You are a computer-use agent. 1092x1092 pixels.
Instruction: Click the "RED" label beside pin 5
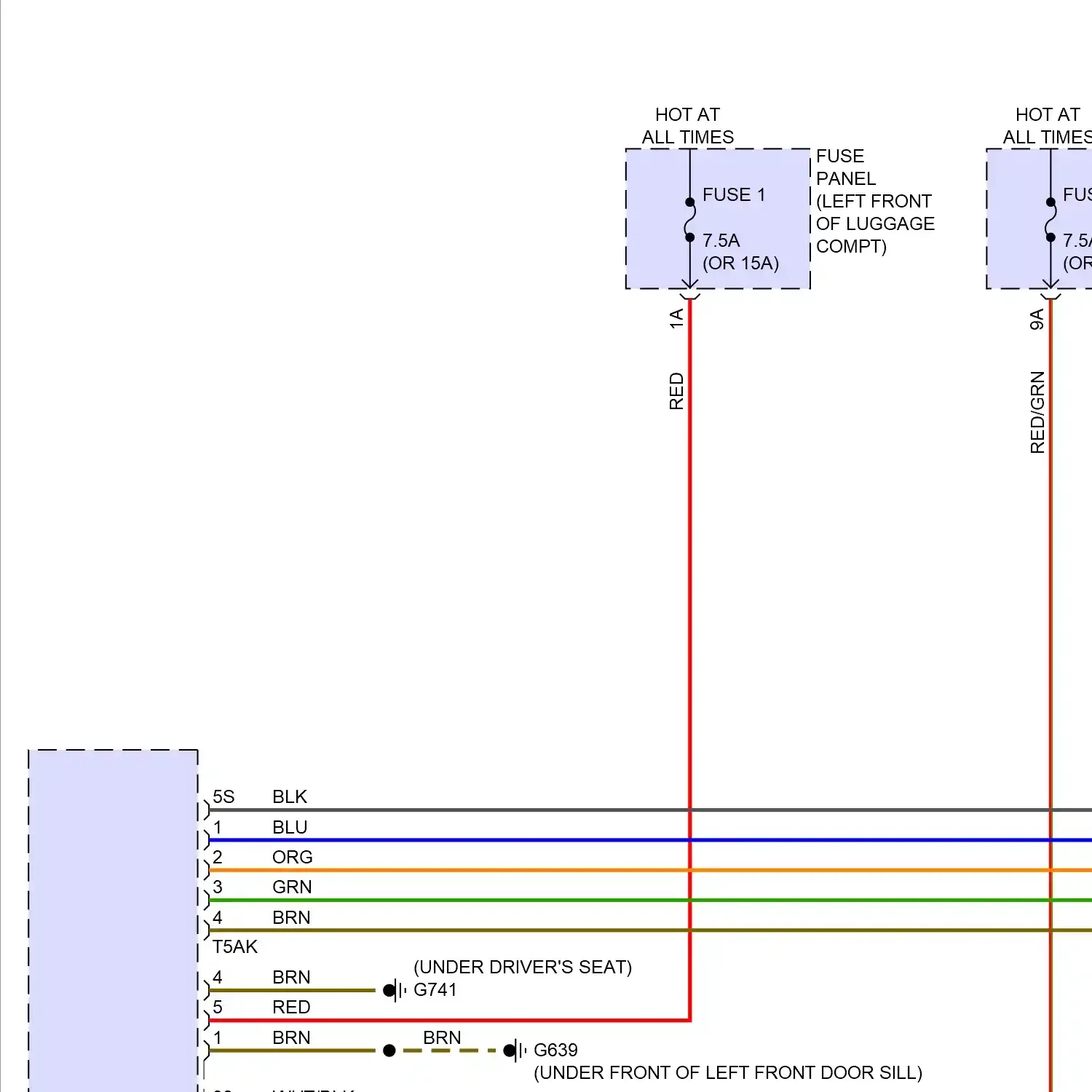[291, 1007]
